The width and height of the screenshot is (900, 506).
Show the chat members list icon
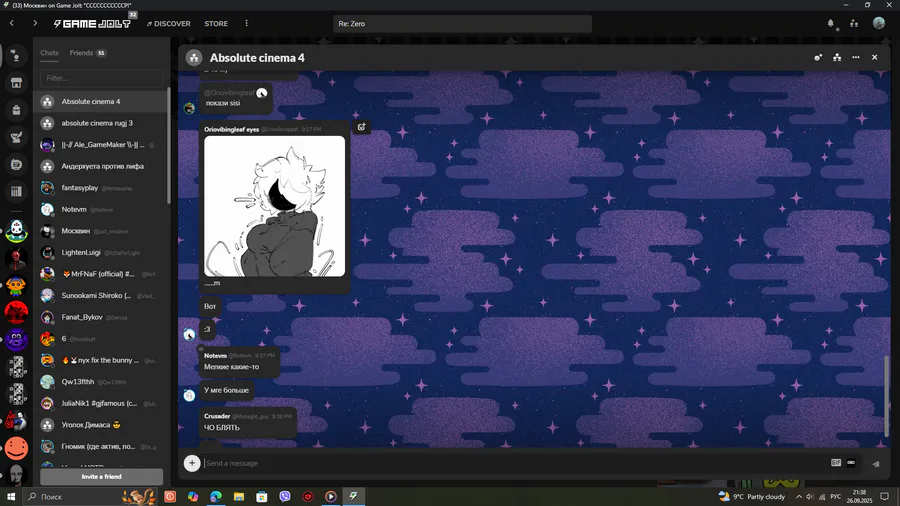[x=837, y=57]
